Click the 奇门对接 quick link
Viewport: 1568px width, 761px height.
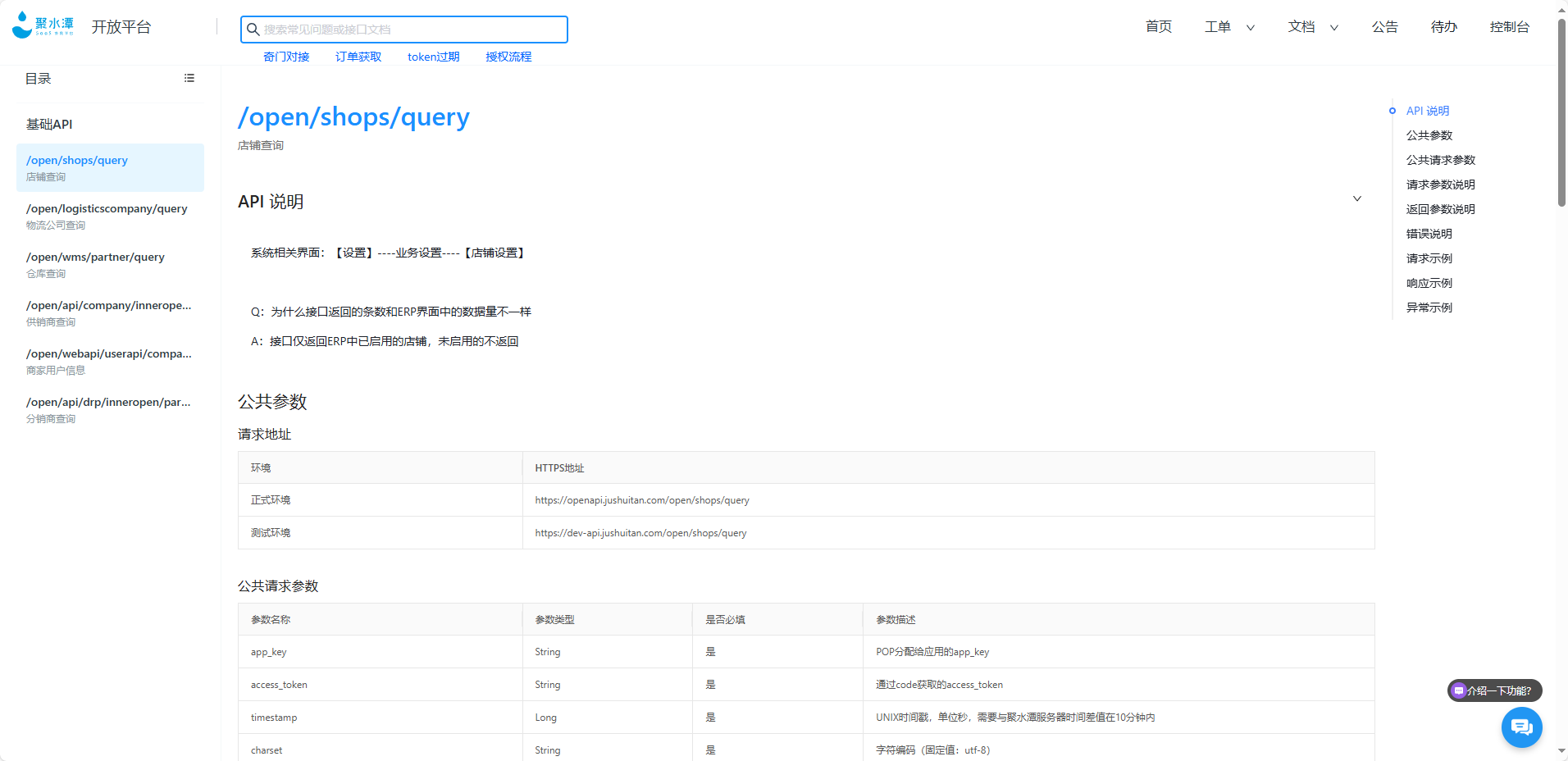point(286,57)
